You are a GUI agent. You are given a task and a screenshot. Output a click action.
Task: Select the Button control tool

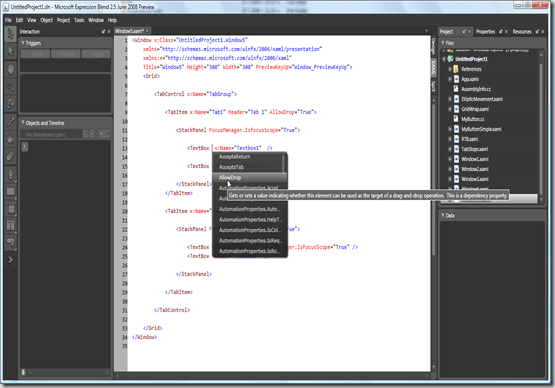[x=10, y=242]
